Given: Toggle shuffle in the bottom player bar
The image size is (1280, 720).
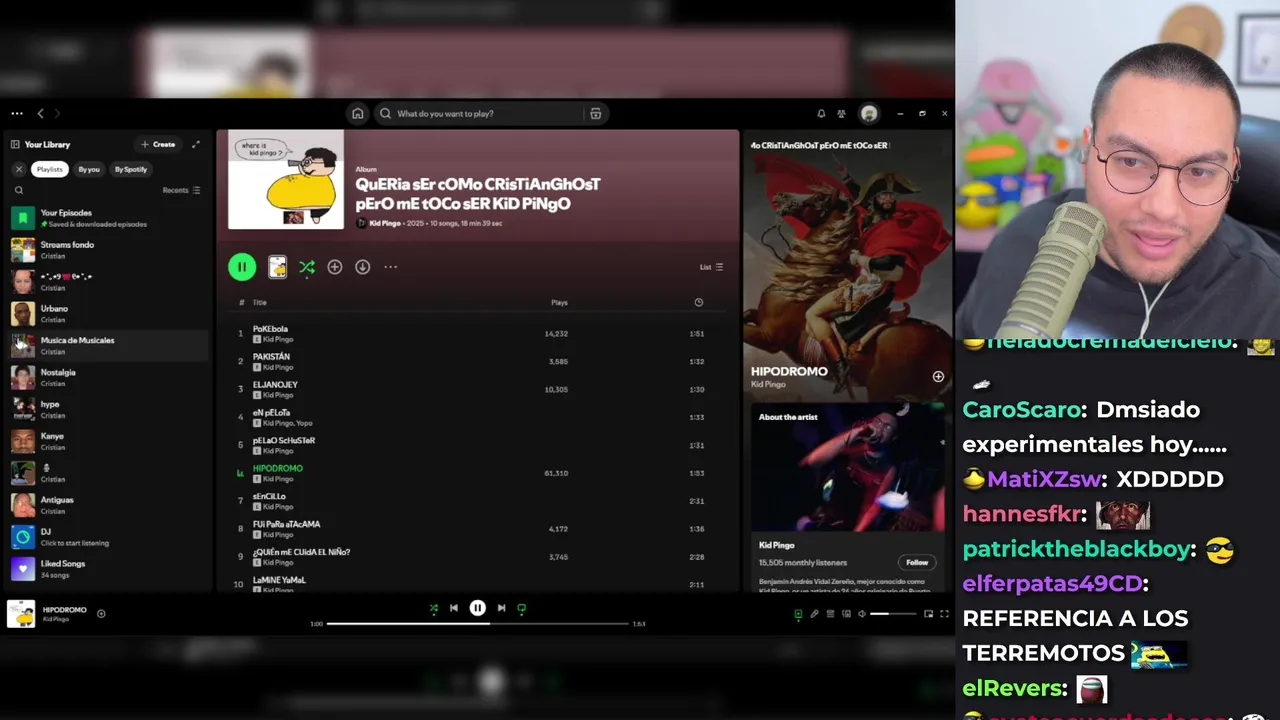Looking at the screenshot, I should tap(433, 608).
